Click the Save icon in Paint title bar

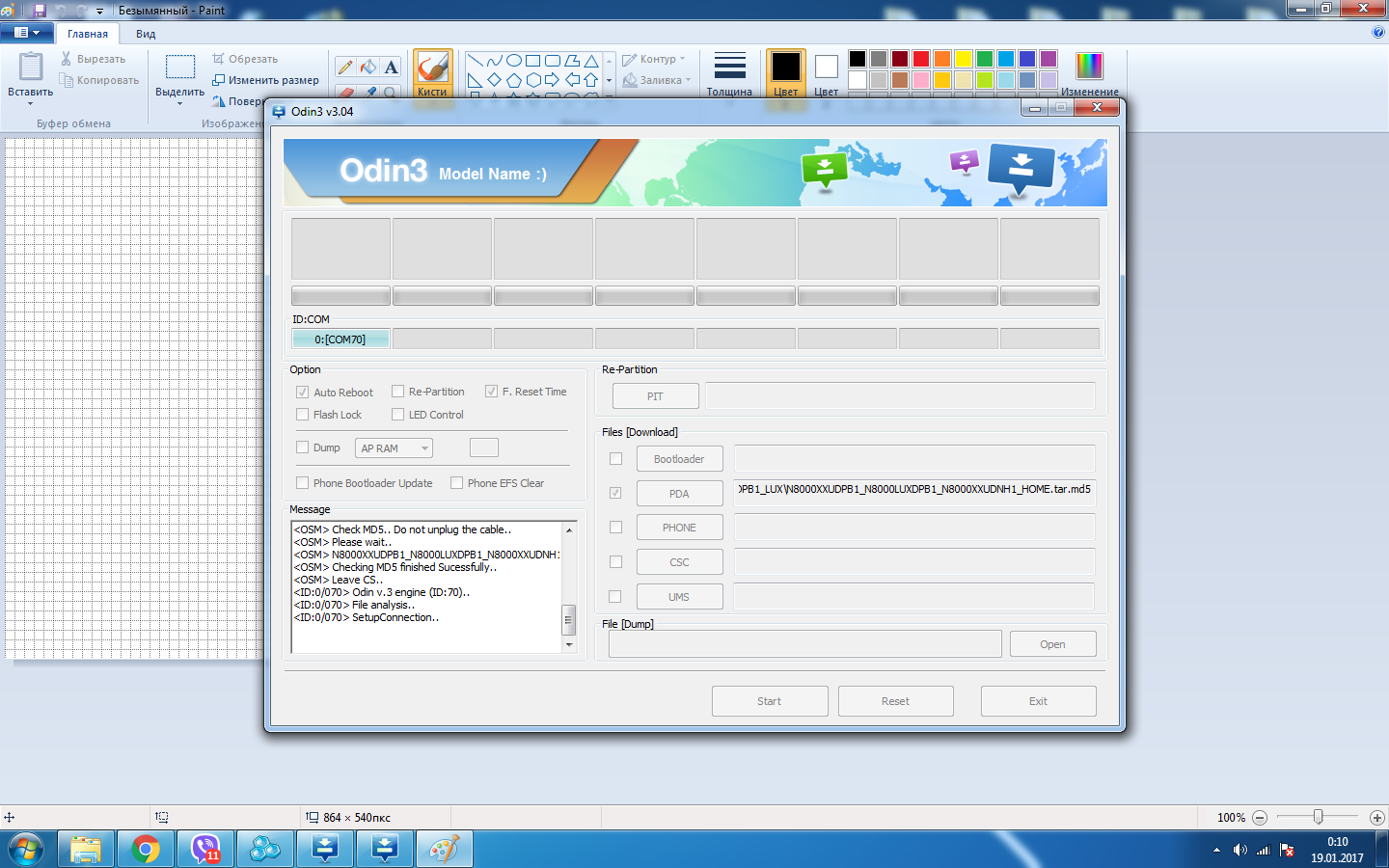click(x=40, y=11)
